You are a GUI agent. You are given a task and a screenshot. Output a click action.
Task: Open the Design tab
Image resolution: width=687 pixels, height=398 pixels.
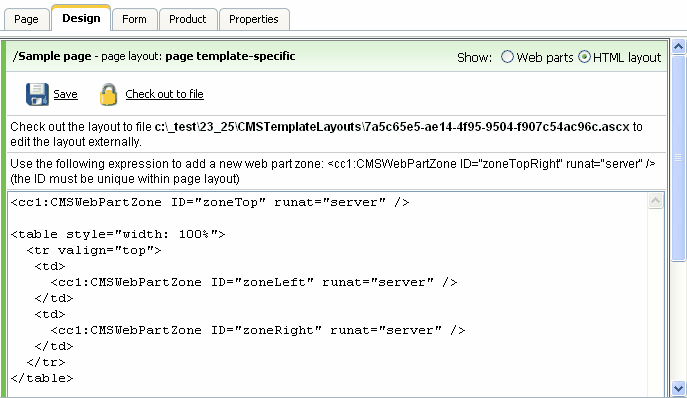pyautogui.click(x=81, y=18)
